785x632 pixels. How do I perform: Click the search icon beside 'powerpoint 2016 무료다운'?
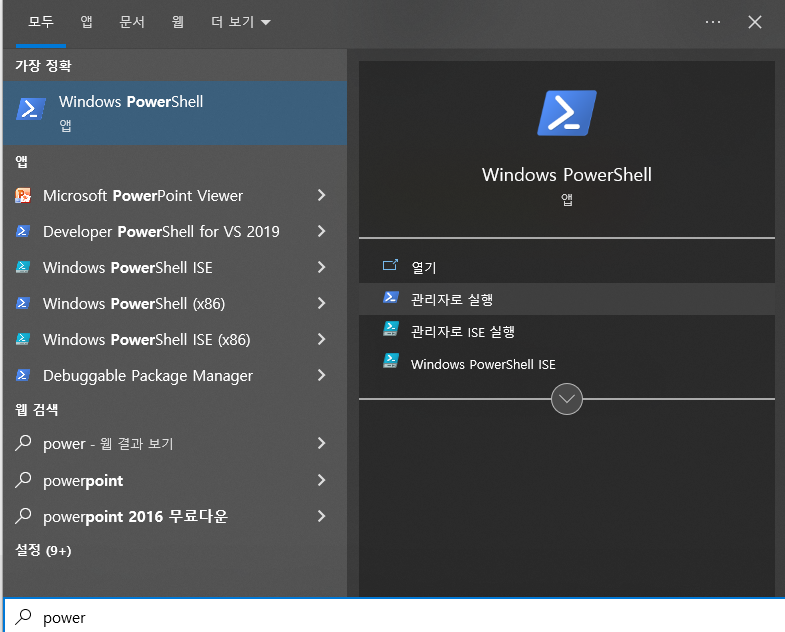click(x=23, y=516)
